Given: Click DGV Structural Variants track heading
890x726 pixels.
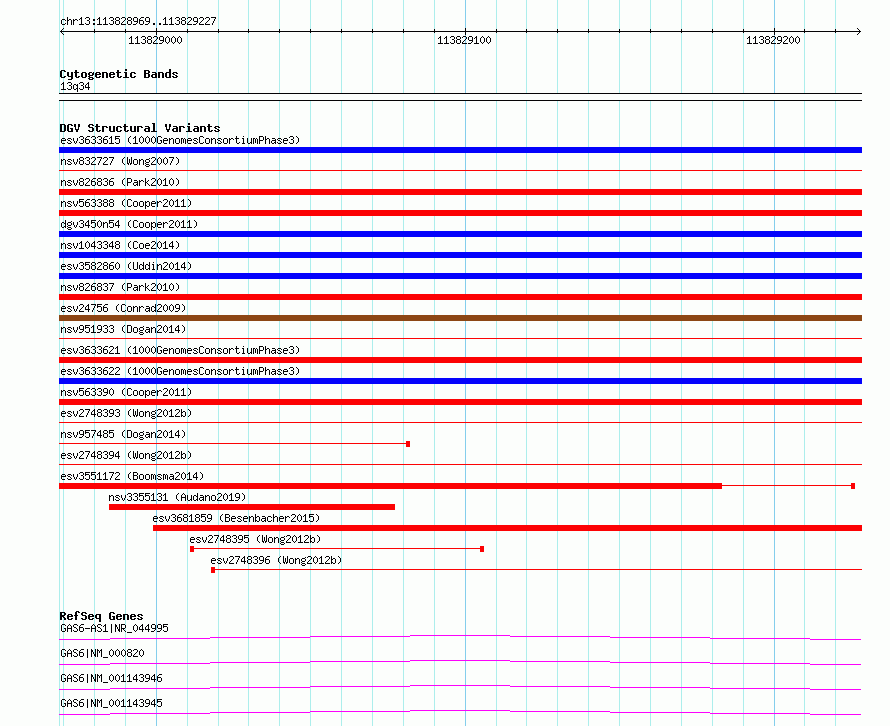Looking at the screenshot, I should tap(140, 128).
